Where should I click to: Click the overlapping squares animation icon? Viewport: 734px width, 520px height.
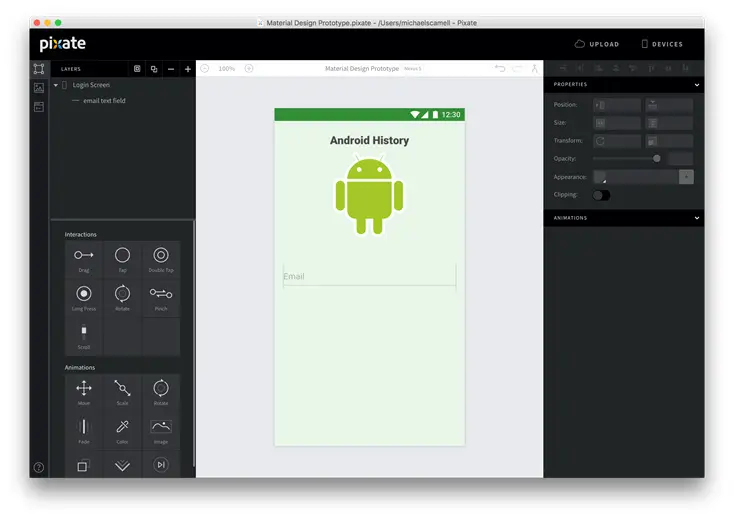[82, 466]
